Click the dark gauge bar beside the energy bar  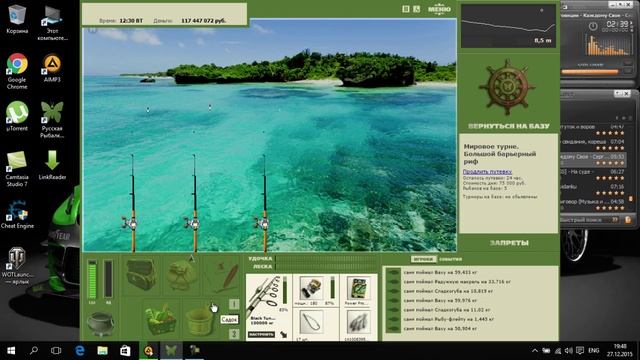pos(108,280)
